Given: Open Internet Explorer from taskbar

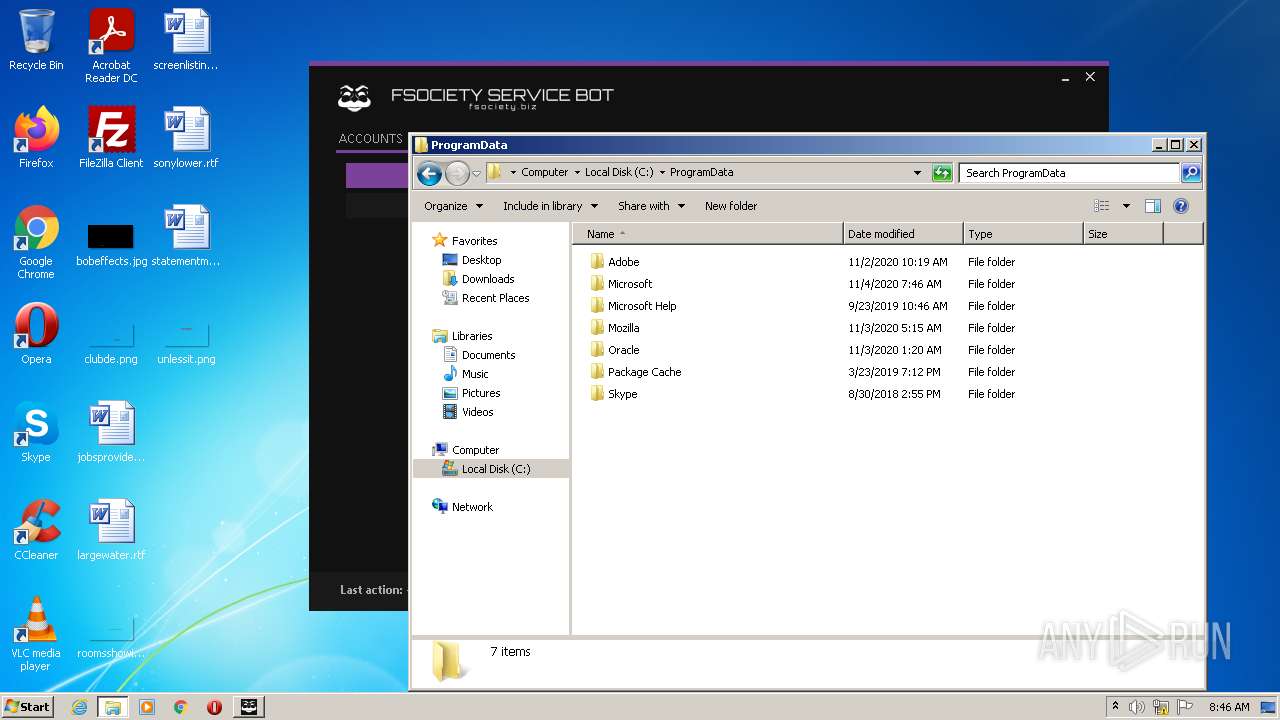Looking at the screenshot, I should click(x=79, y=707).
